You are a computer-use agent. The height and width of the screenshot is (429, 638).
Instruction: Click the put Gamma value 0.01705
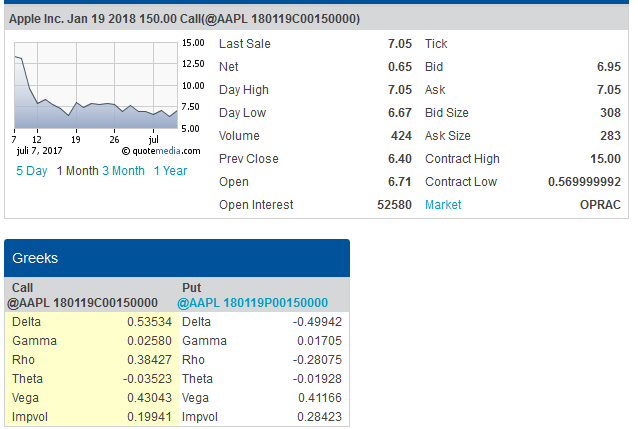pyautogui.click(x=319, y=341)
